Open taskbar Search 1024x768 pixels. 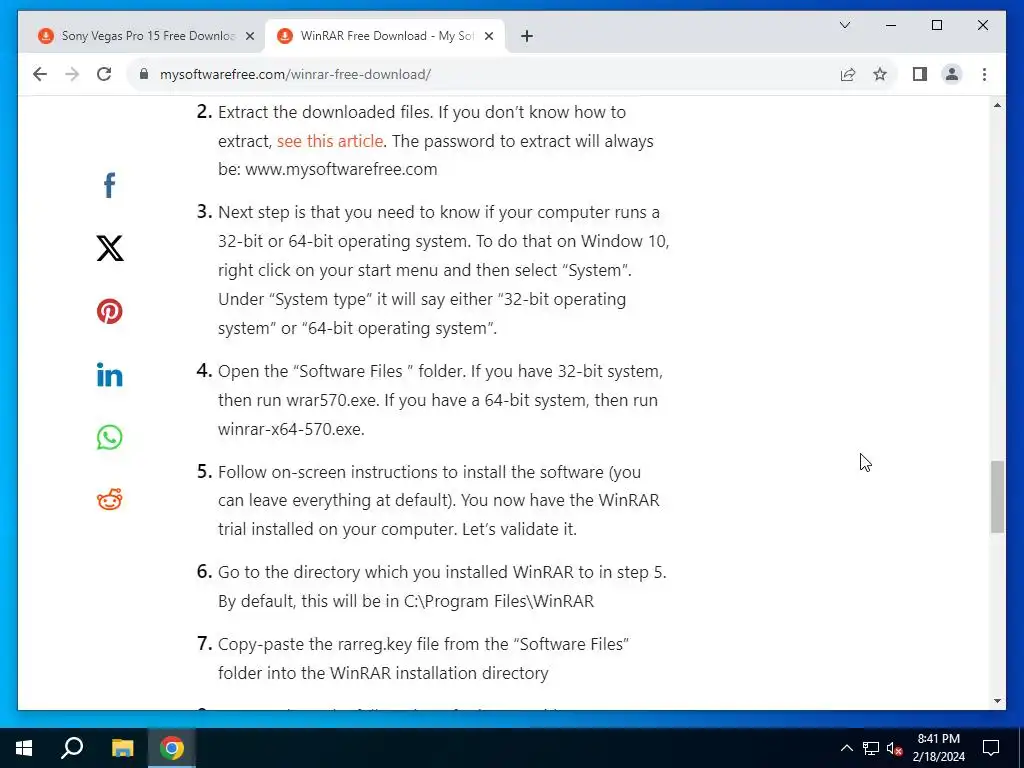coord(72,748)
